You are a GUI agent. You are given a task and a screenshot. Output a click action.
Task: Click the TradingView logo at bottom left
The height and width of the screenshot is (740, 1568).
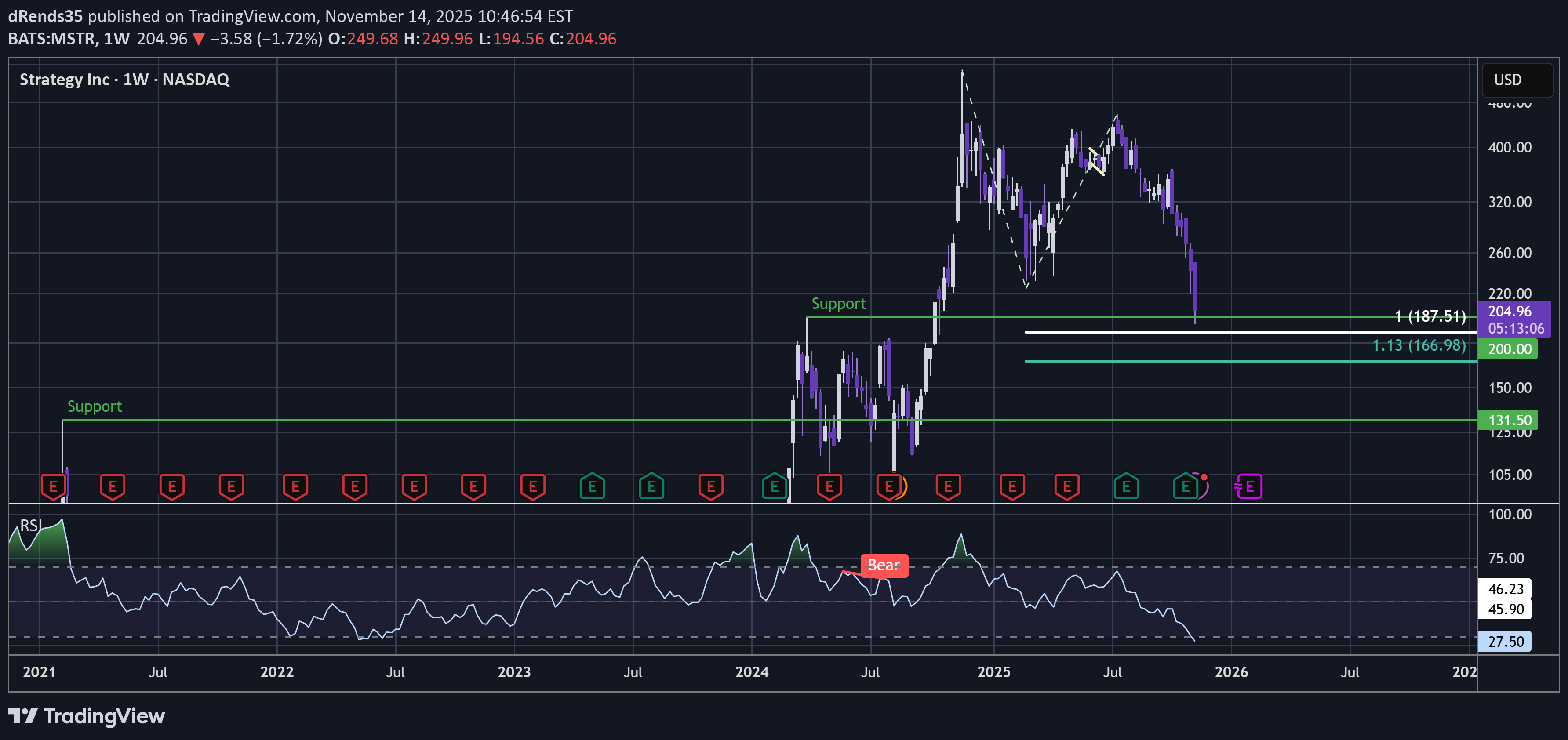coord(87,716)
